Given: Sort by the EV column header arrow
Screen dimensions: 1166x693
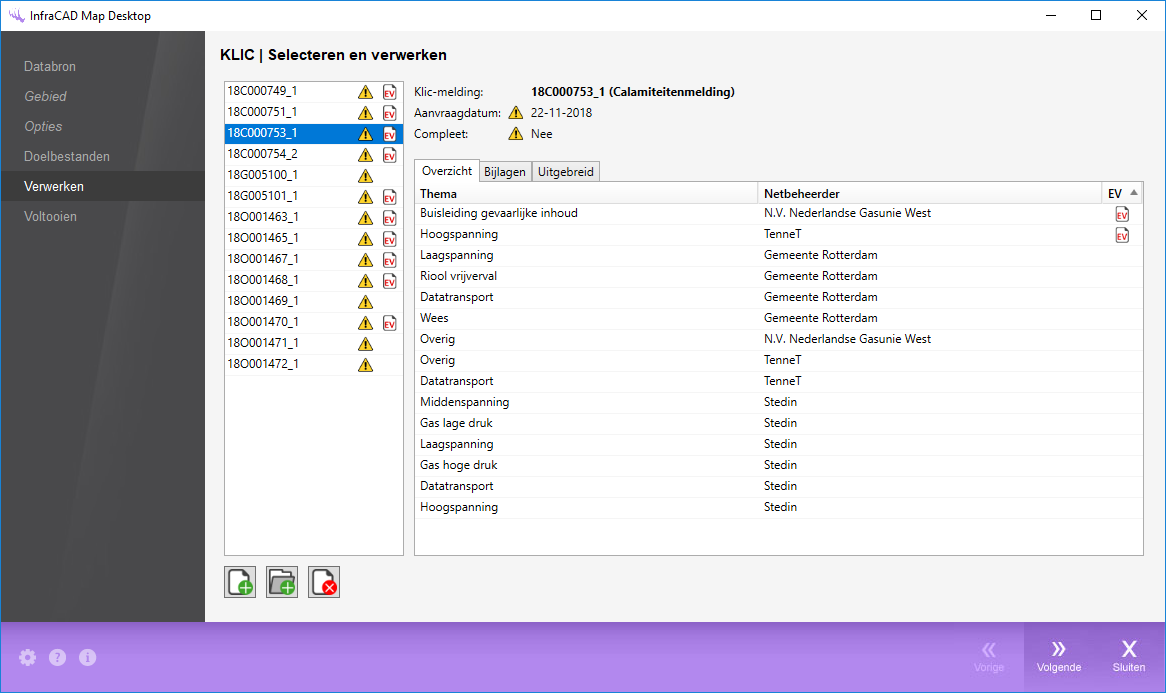Looking at the screenshot, I should (x=1134, y=193).
